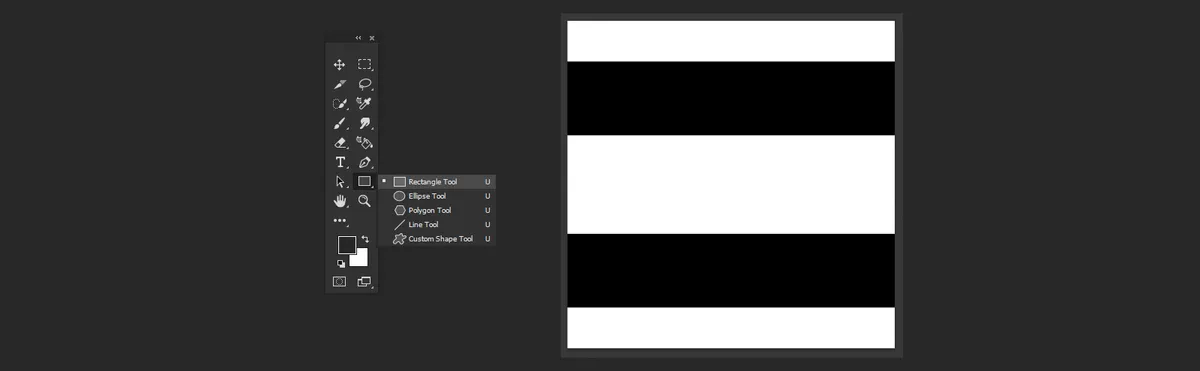Viewport: 1200px width, 371px height.
Task: Open the foreground color swatch
Action: pyautogui.click(x=346, y=244)
